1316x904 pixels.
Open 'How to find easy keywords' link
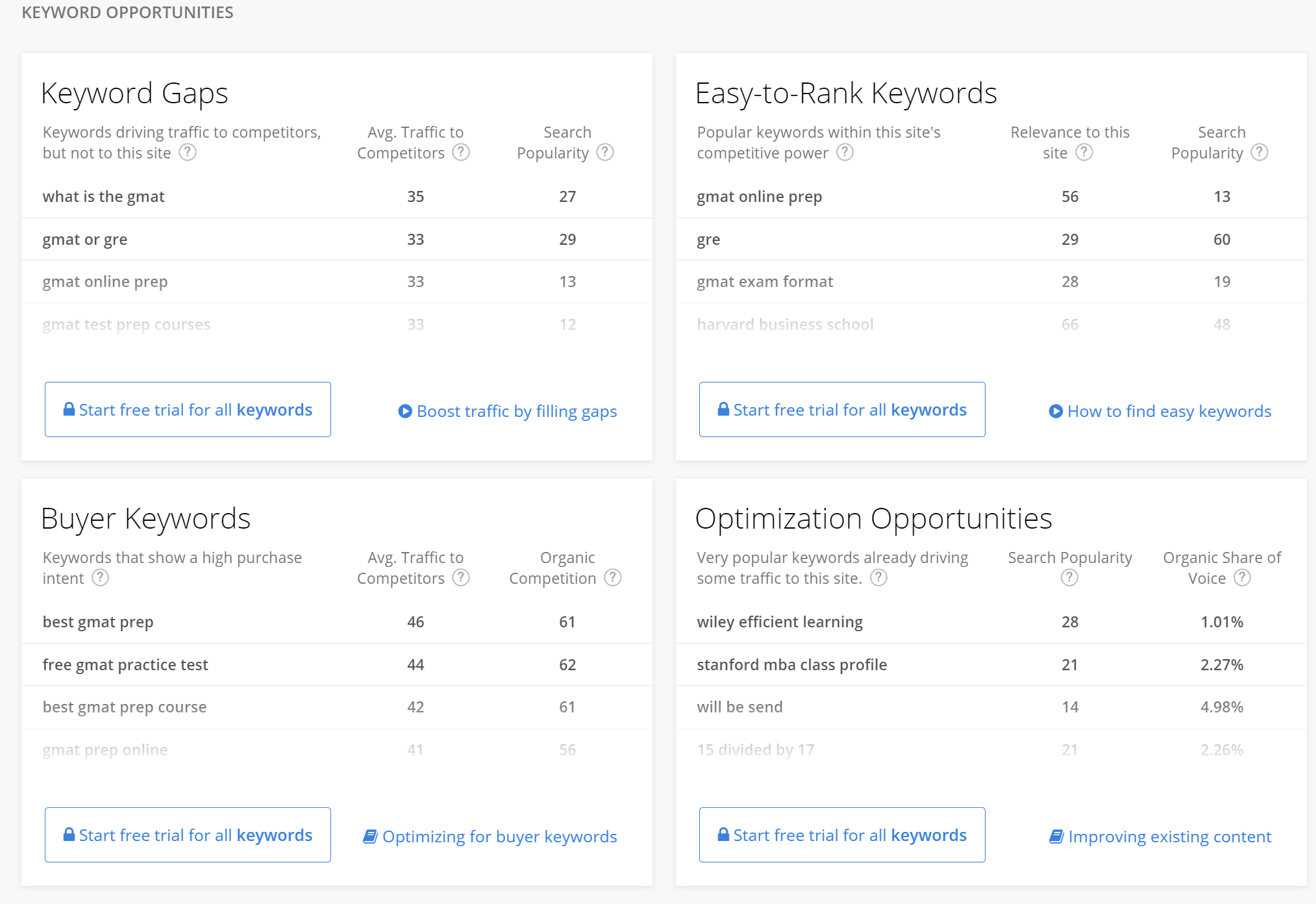(x=1160, y=411)
